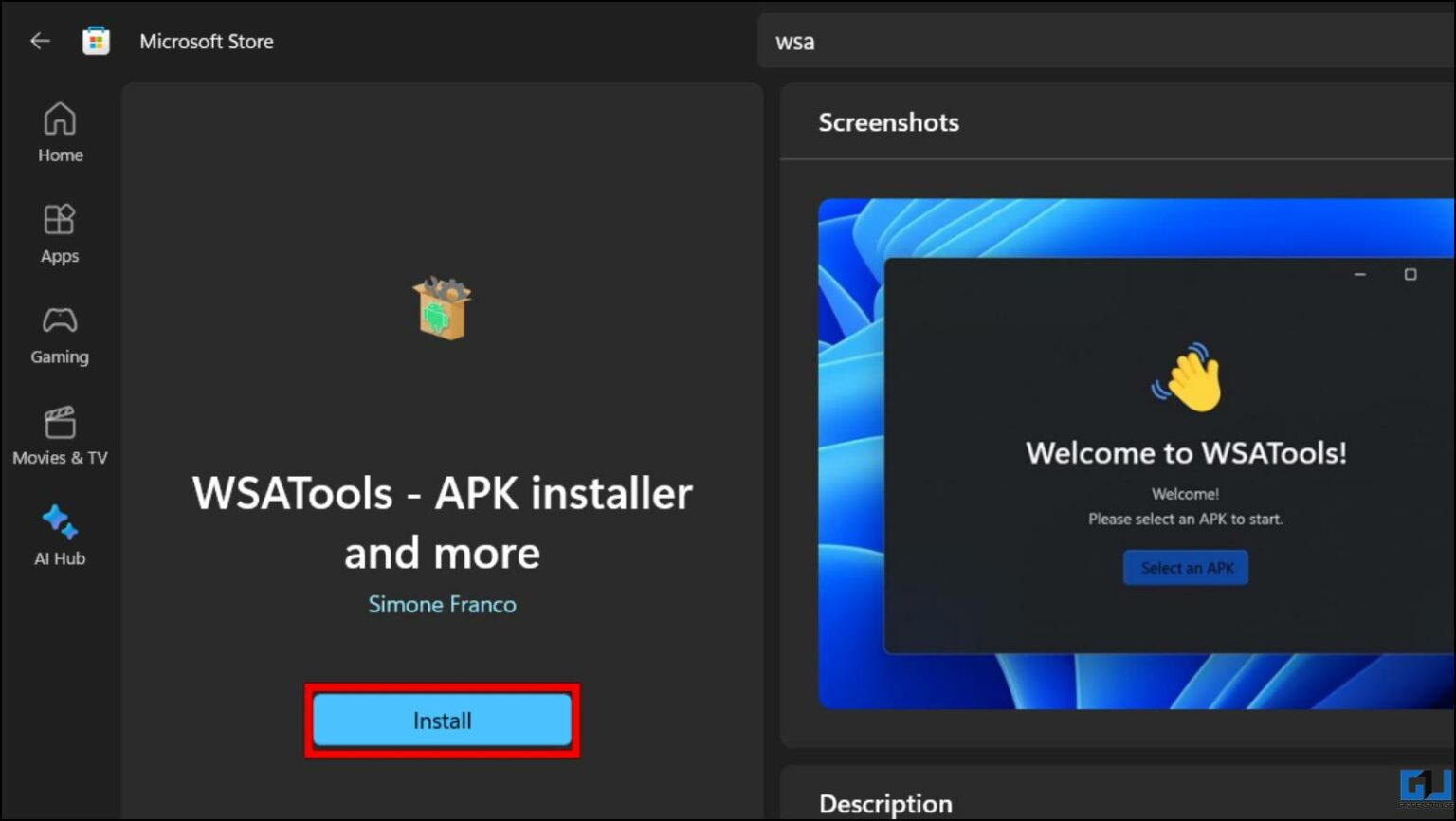
Task: Open the Apps section icon
Action: click(x=59, y=219)
